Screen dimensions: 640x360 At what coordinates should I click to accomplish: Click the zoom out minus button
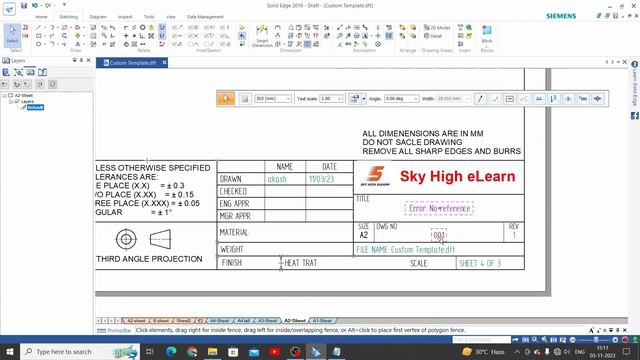tap(573, 340)
